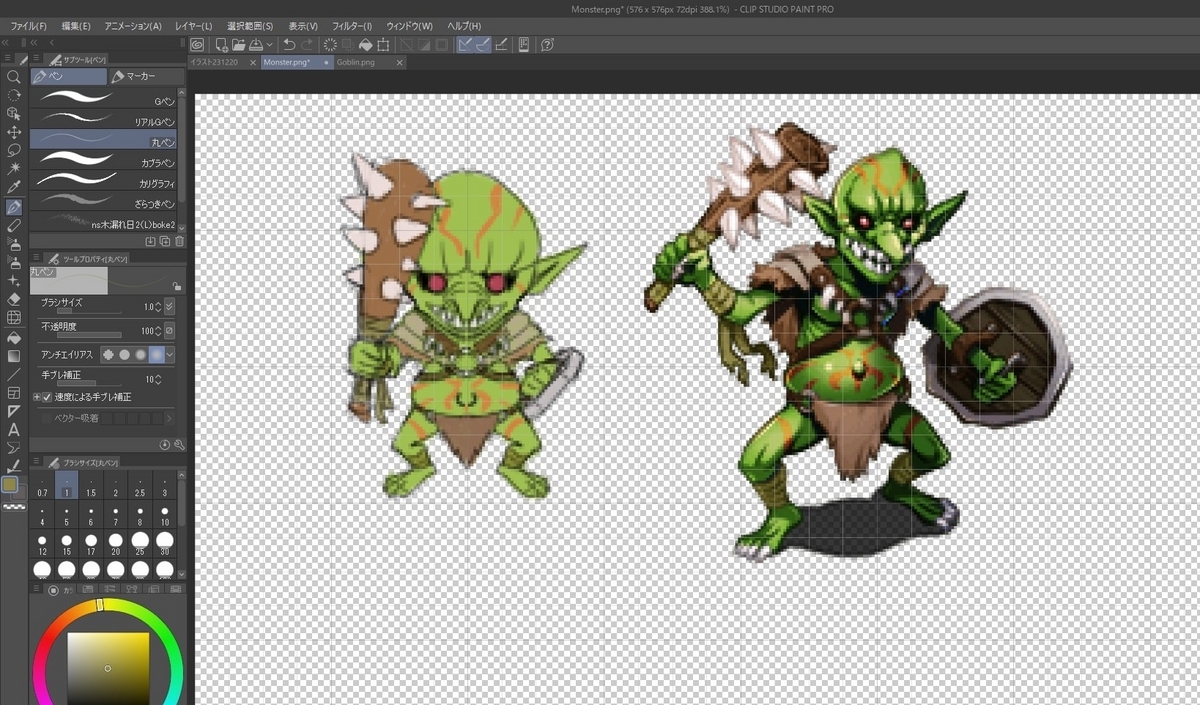Switch to the イラスト231220 canvas tab
The width and height of the screenshot is (1200, 705).
214,62
